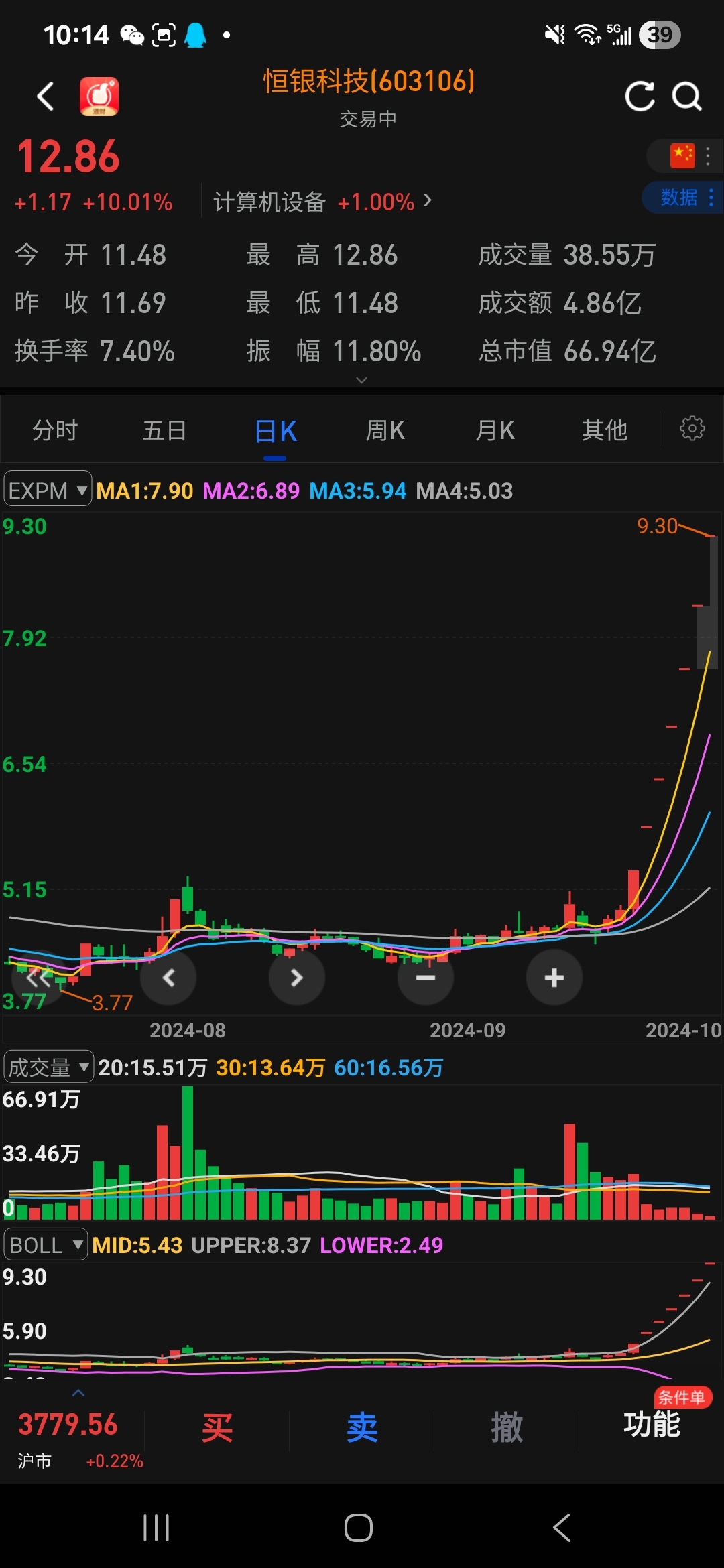
Task: Tap the China flag market icon
Action: click(x=682, y=156)
